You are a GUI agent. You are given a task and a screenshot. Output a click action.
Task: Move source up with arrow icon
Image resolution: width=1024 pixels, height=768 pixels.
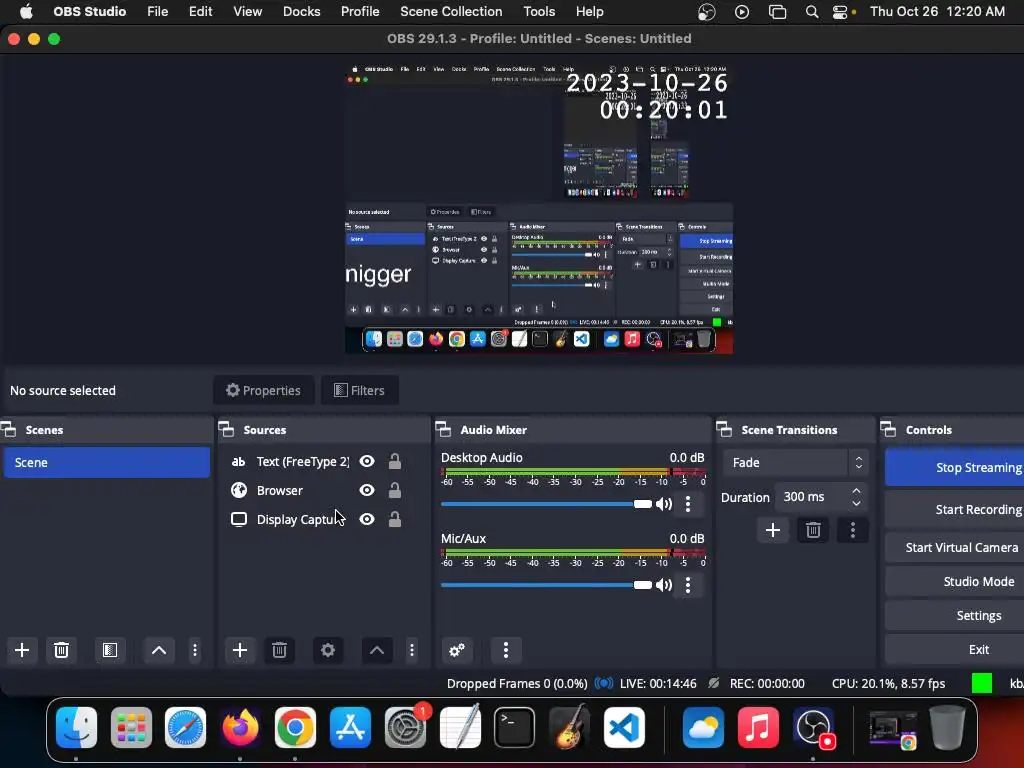377,650
